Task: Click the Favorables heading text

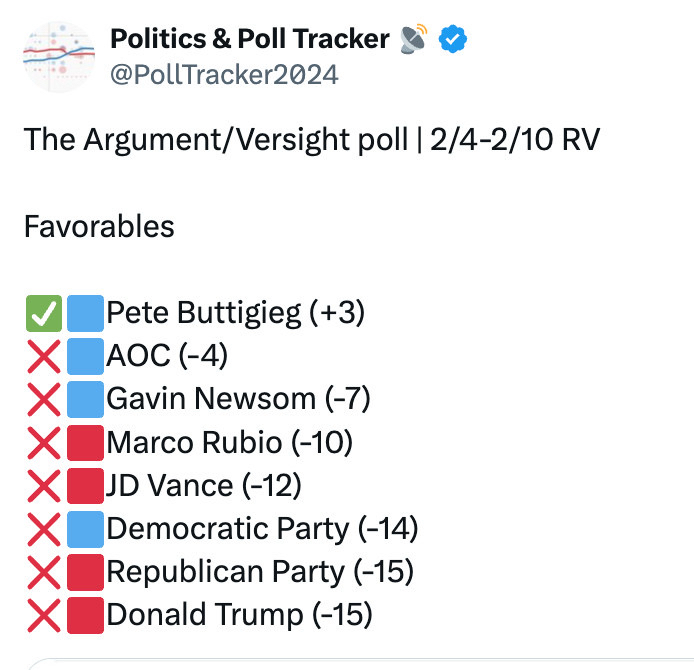Action: (99, 226)
